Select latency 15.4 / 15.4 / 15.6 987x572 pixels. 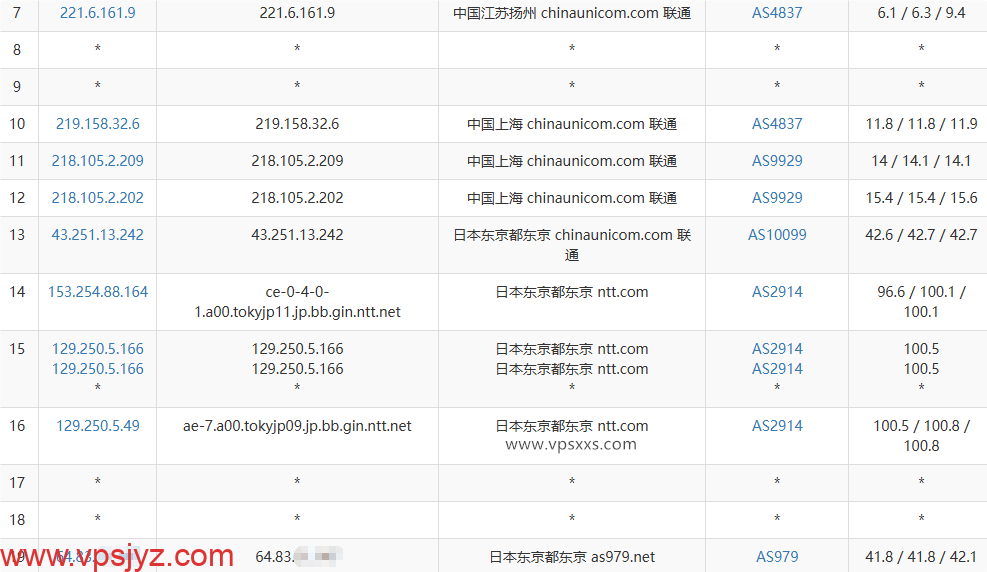(921, 198)
